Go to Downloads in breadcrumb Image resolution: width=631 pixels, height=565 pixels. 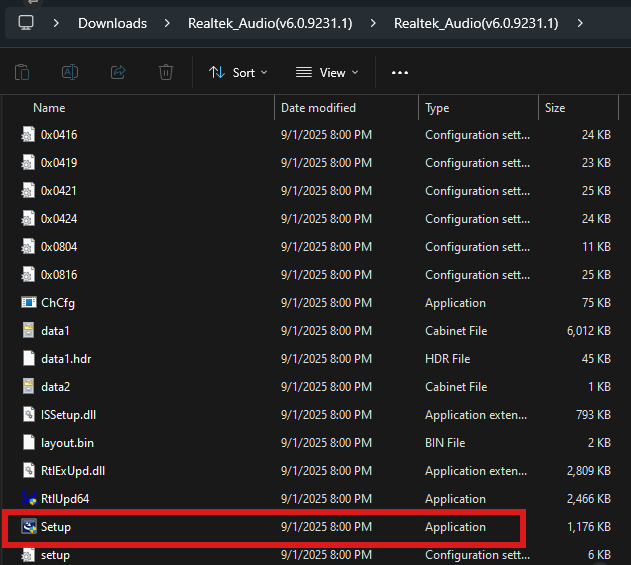(112, 23)
